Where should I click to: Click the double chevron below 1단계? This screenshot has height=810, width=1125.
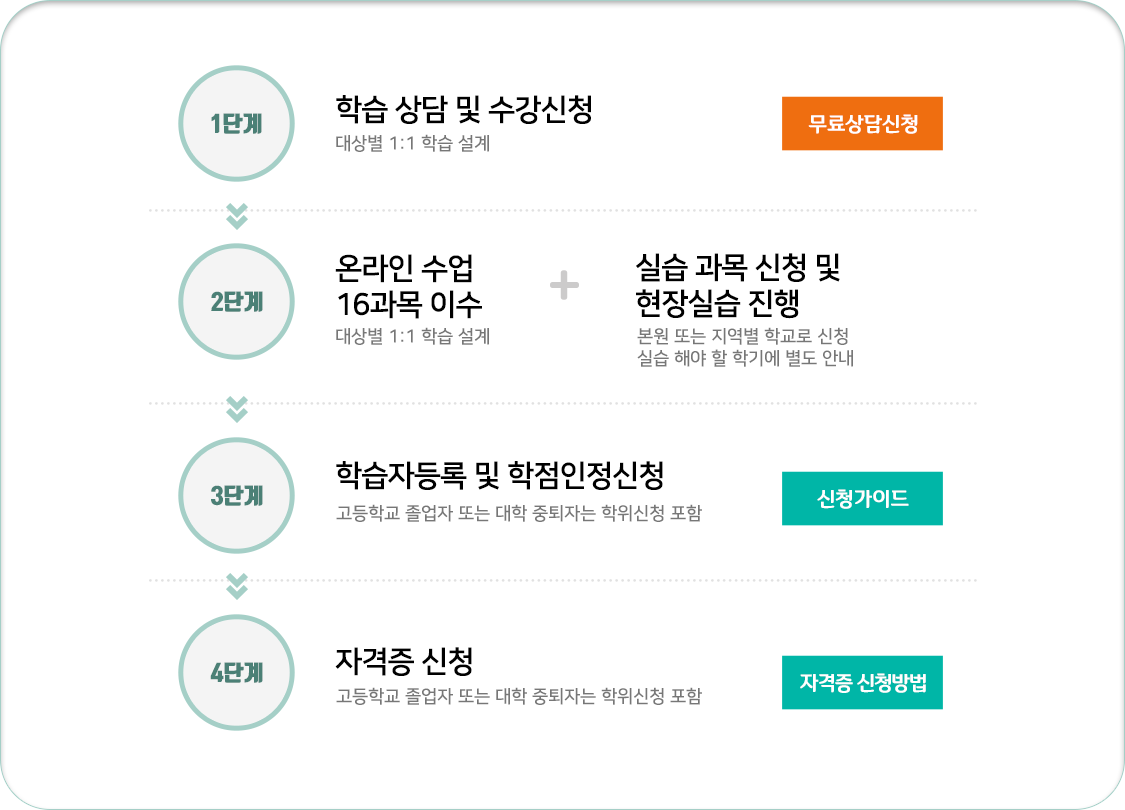(x=237, y=216)
